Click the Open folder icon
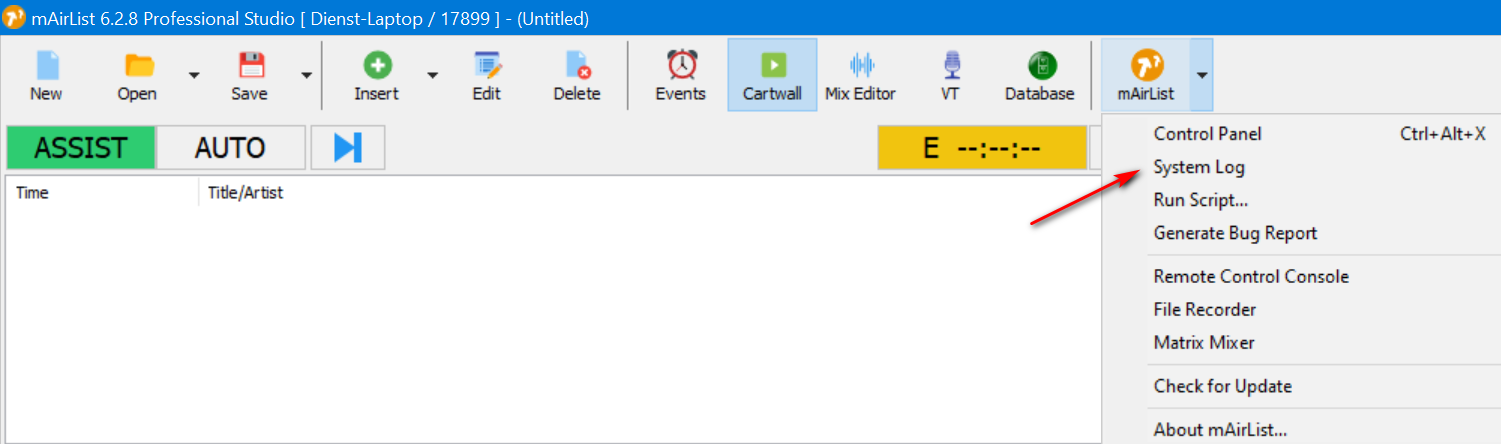Screen dimensions: 1501x444 pyautogui.click(x=138, y=66)
